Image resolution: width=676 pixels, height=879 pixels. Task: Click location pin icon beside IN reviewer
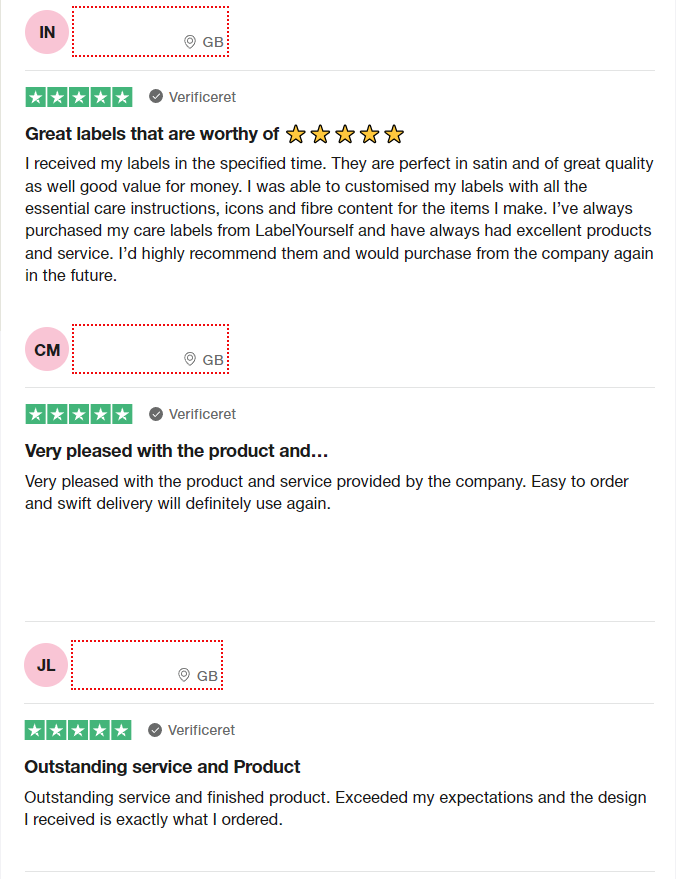coord(190,42)
